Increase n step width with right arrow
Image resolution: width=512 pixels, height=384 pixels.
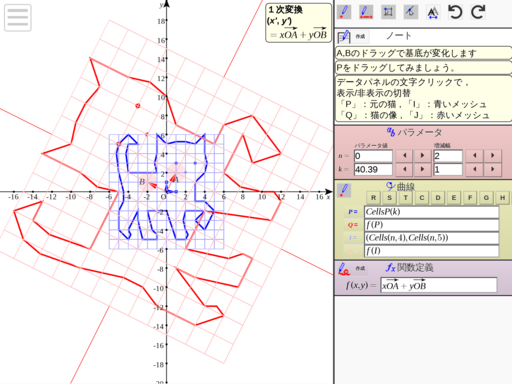click(x=493, y=156)
